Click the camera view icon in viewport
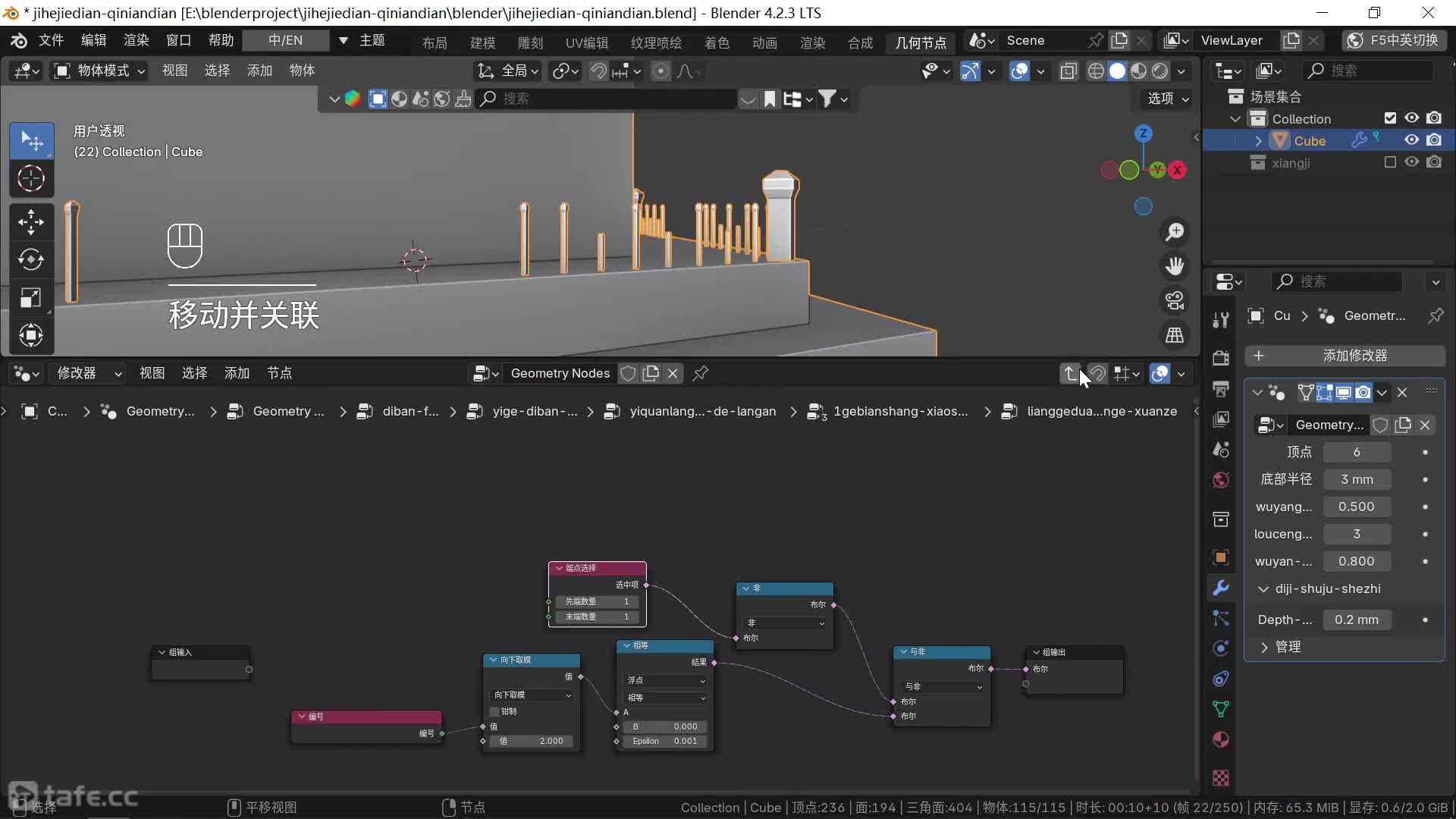The width and height of the screenshot is (1456, 819). point(1175,301)
